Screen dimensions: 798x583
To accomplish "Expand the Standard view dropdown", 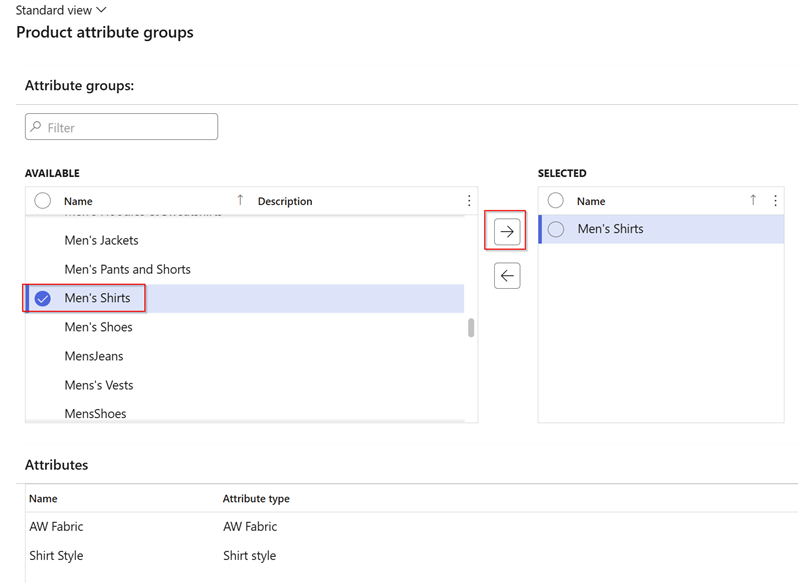I will coord(61,10).
